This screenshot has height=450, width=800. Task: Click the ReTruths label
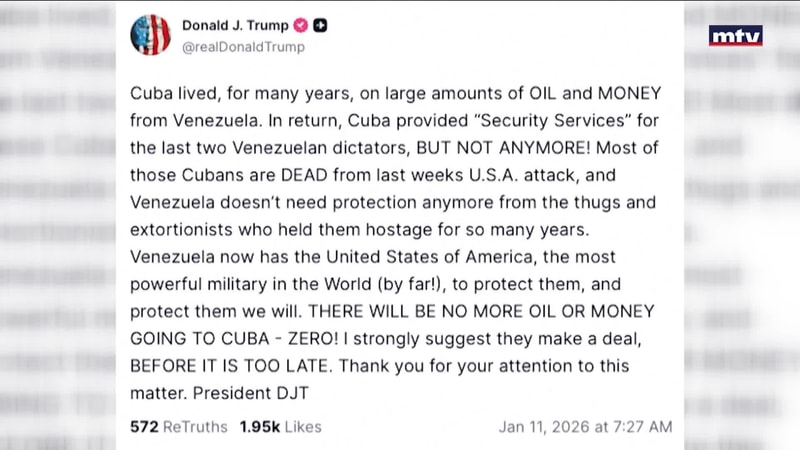point(194,427)
